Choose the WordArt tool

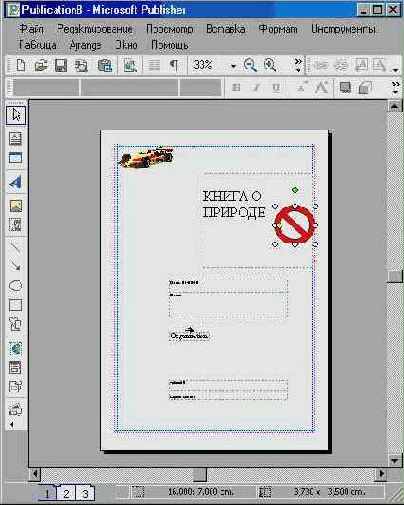point(15,182)
